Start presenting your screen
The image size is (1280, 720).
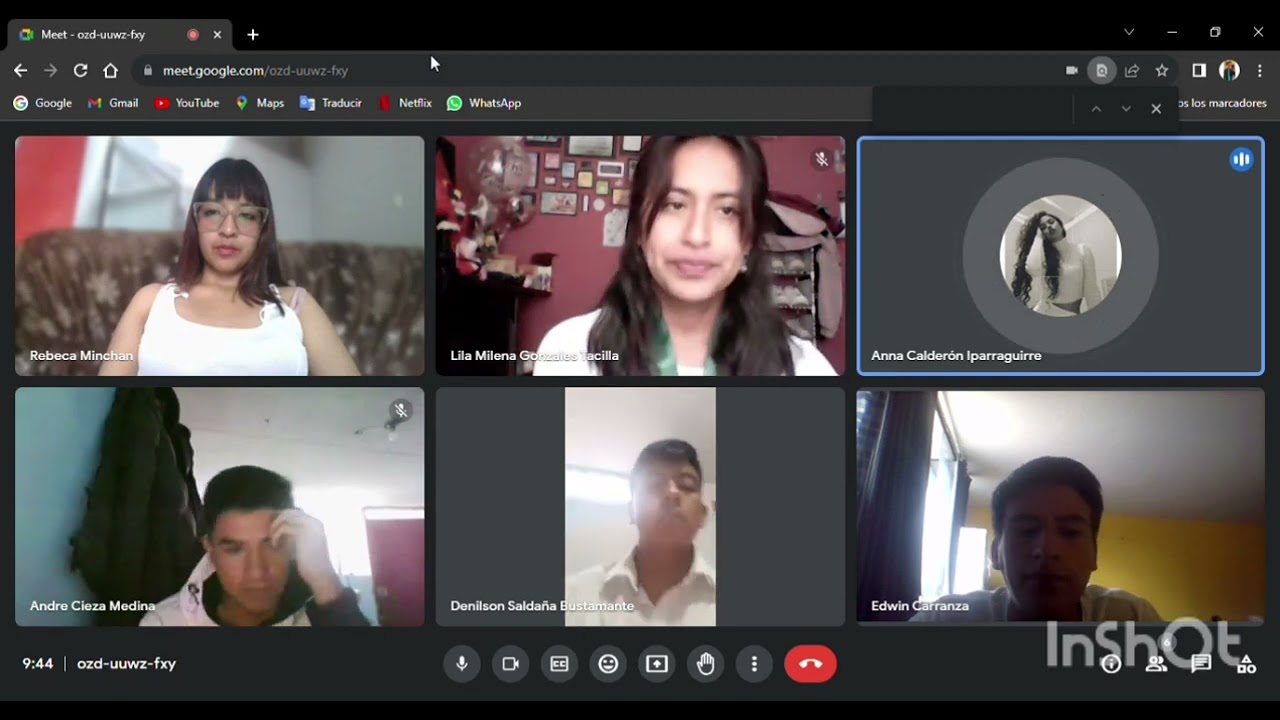(657, 664)
